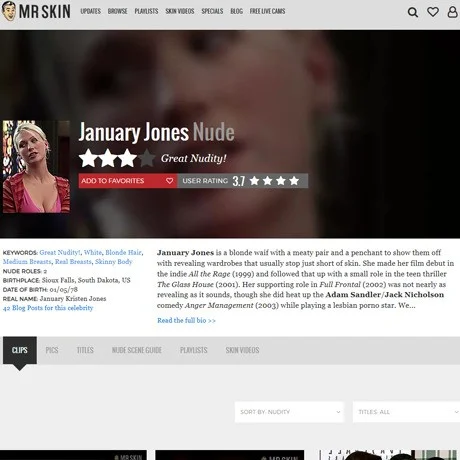This screenshot has width=460, height=460.
Task: Go to Playlists in top navigation
Action: pos(146,11)
